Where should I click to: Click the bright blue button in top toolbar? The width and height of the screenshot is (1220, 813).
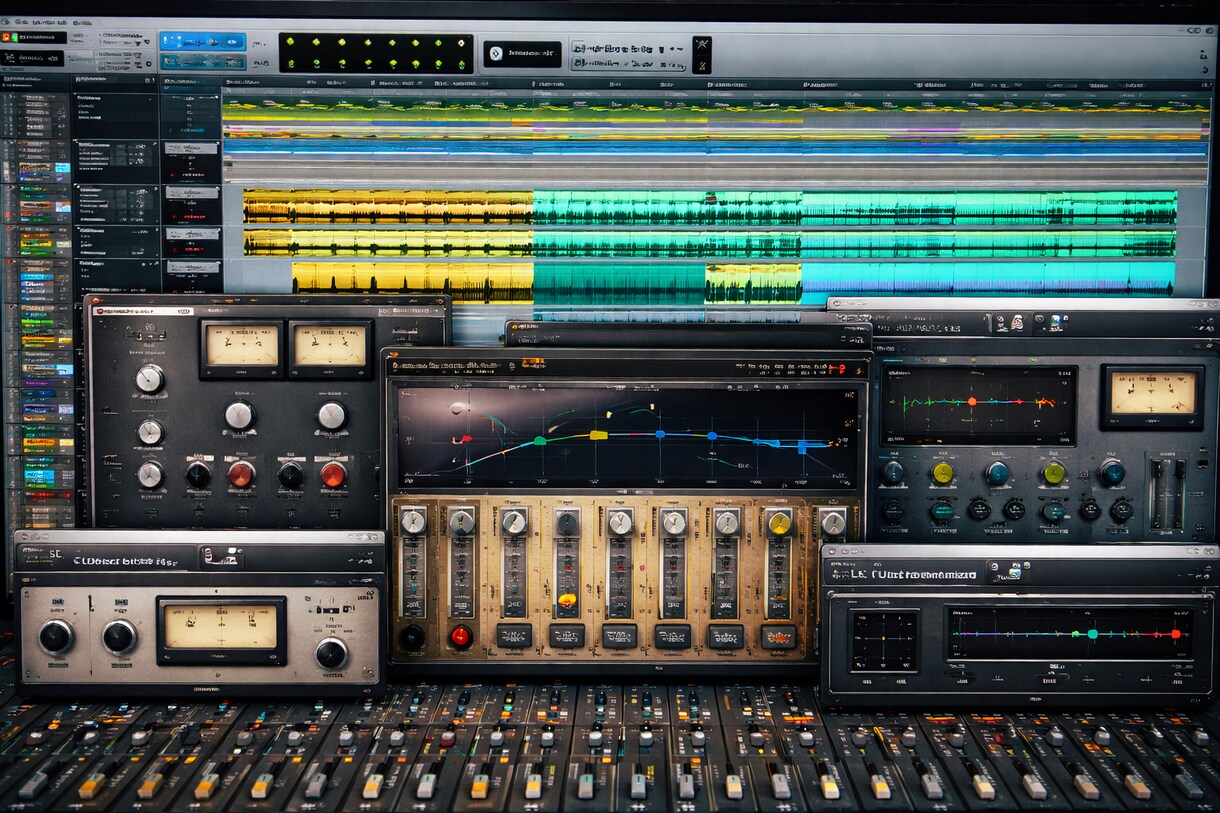coord(202,42)
